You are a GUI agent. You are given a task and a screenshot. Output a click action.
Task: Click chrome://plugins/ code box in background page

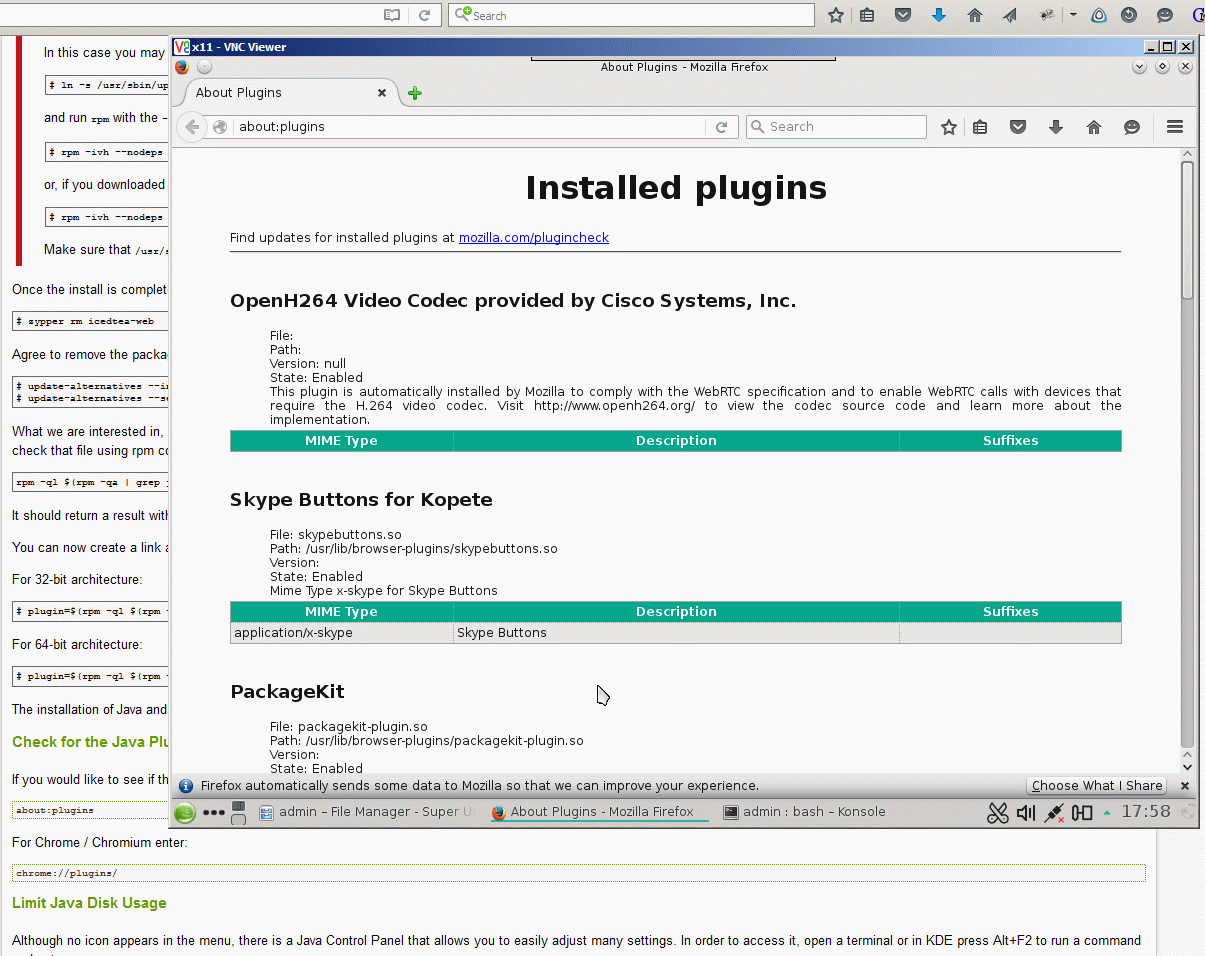pyautogui.click(x=579, y=873)
